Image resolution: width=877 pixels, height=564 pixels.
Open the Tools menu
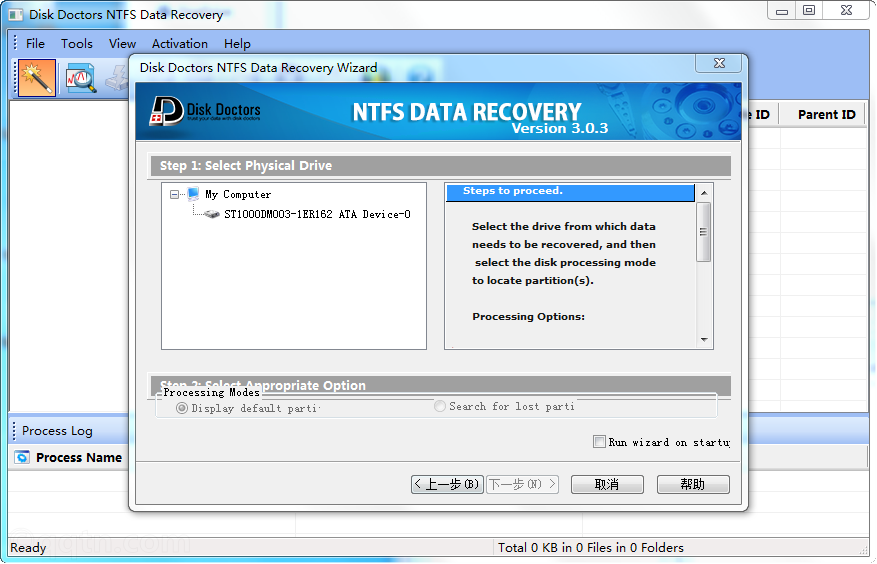tap(76, 44)
